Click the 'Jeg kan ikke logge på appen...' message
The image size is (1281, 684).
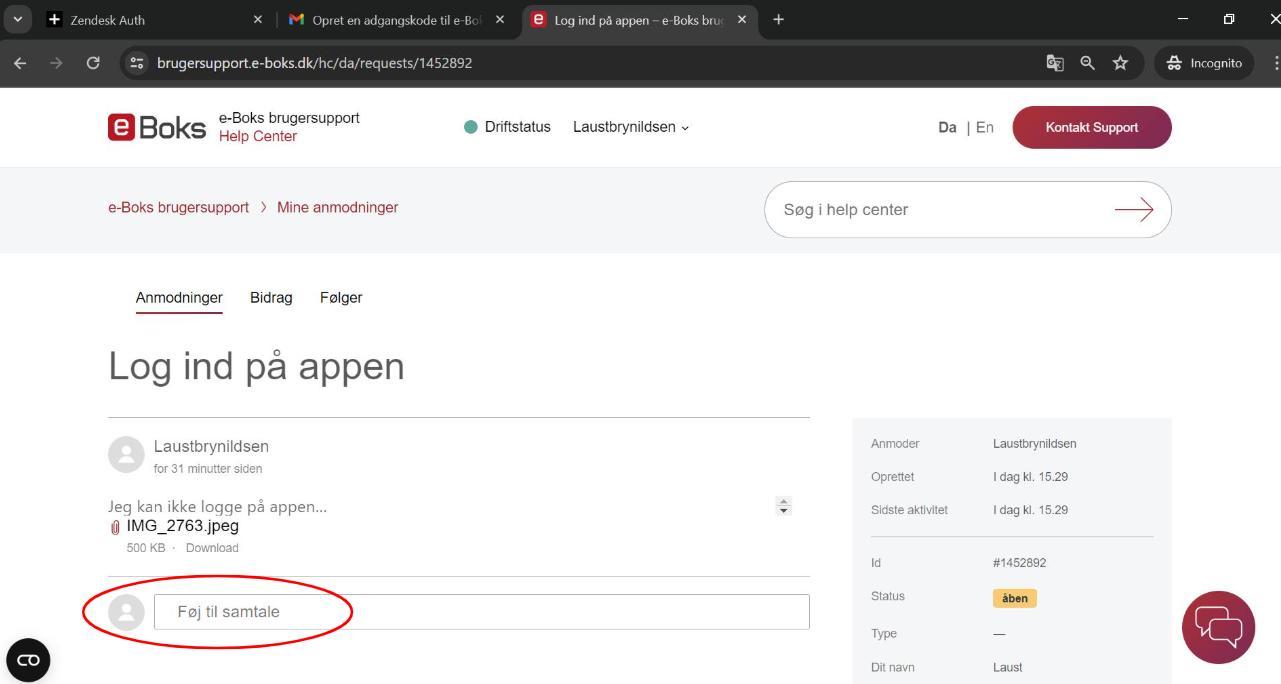tap(217, 507)
